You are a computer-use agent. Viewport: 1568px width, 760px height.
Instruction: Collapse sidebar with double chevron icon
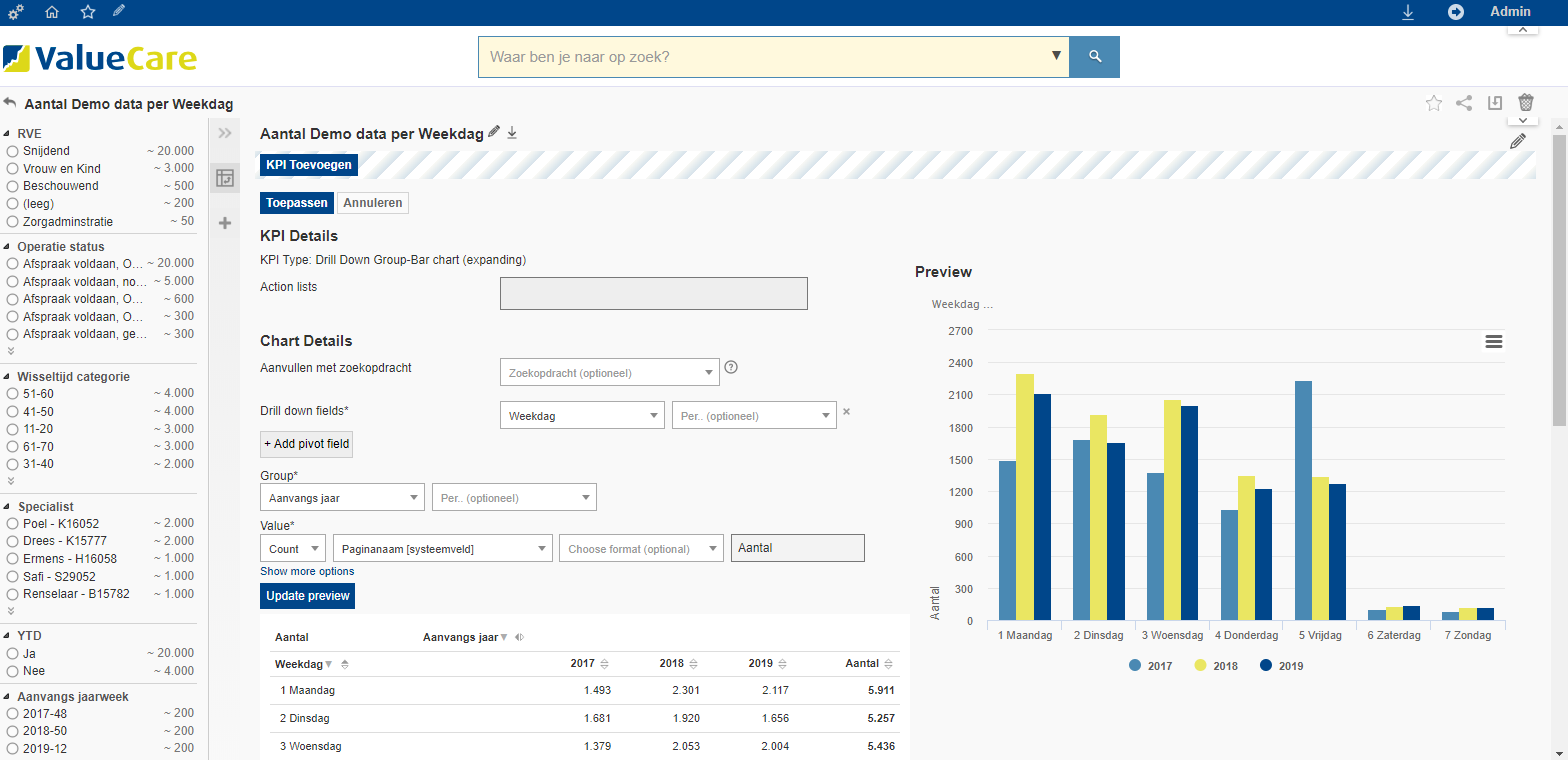225,133
